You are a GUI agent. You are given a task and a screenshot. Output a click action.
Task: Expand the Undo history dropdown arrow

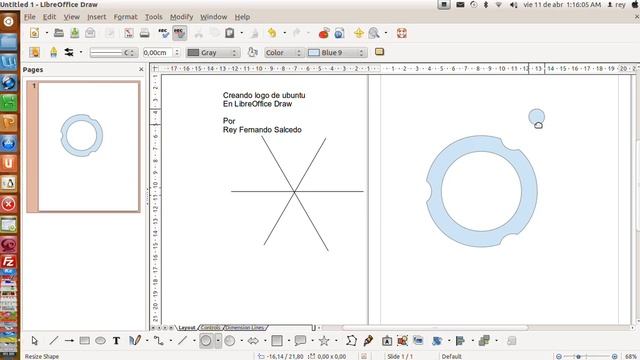point(284,33)
